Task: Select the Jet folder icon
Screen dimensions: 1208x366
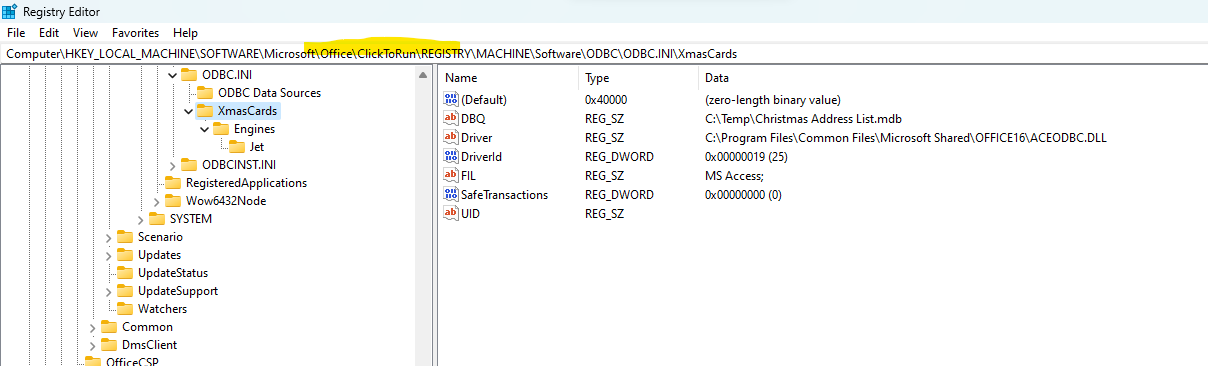Action: coord(237,147)
